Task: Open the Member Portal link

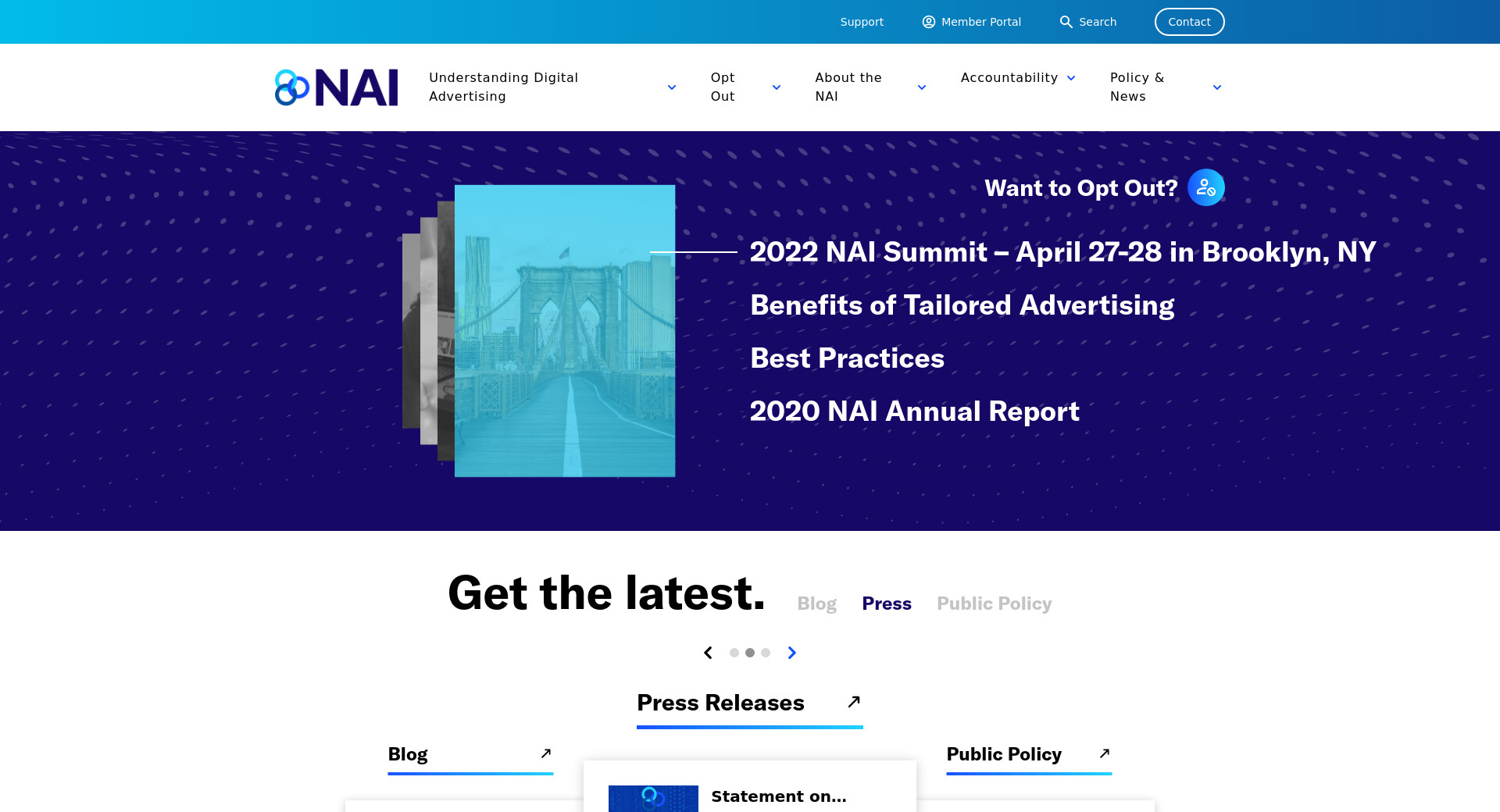Action: tap(981, 22)
